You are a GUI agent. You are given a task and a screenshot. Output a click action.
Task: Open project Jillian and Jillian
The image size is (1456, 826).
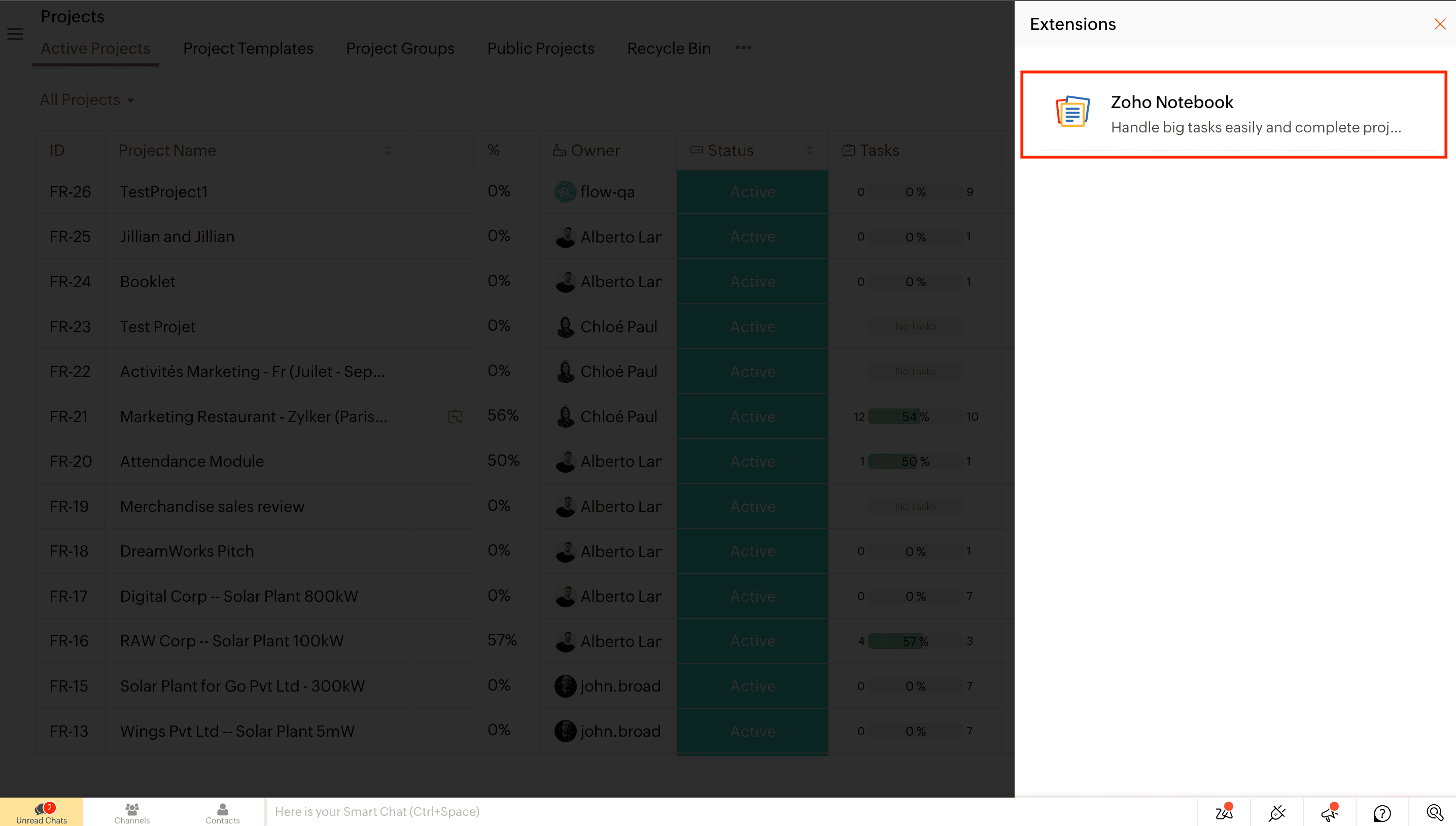pyautogui.click(x=177, y=236)
